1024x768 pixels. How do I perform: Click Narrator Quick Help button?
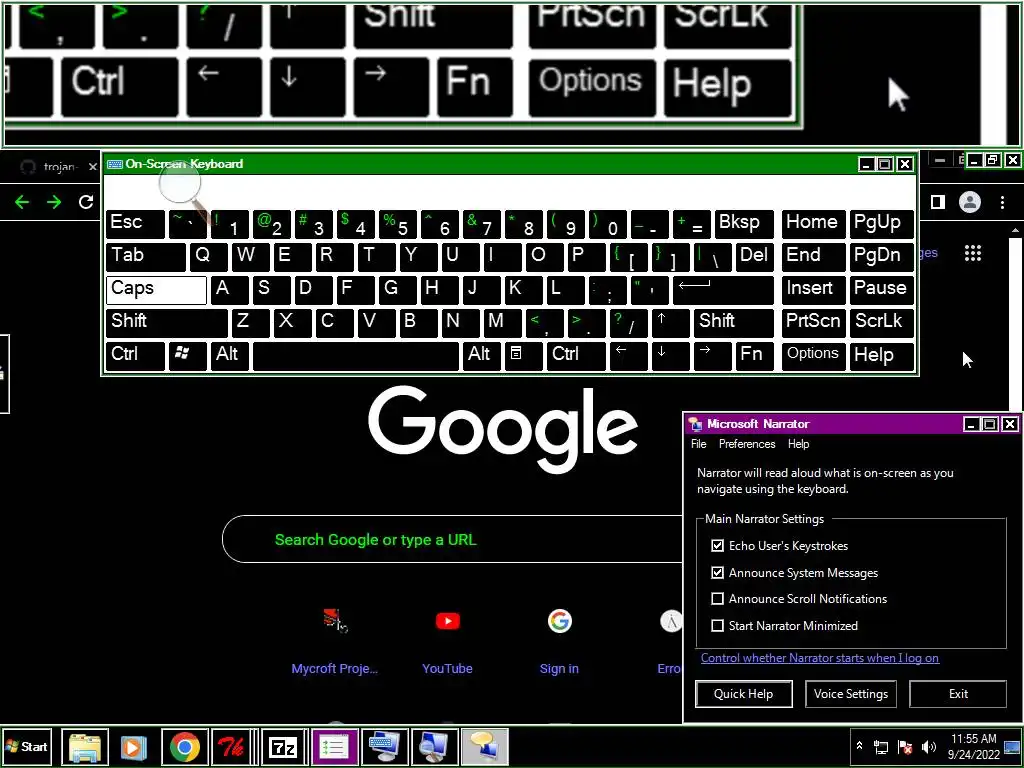coord(744,694)
